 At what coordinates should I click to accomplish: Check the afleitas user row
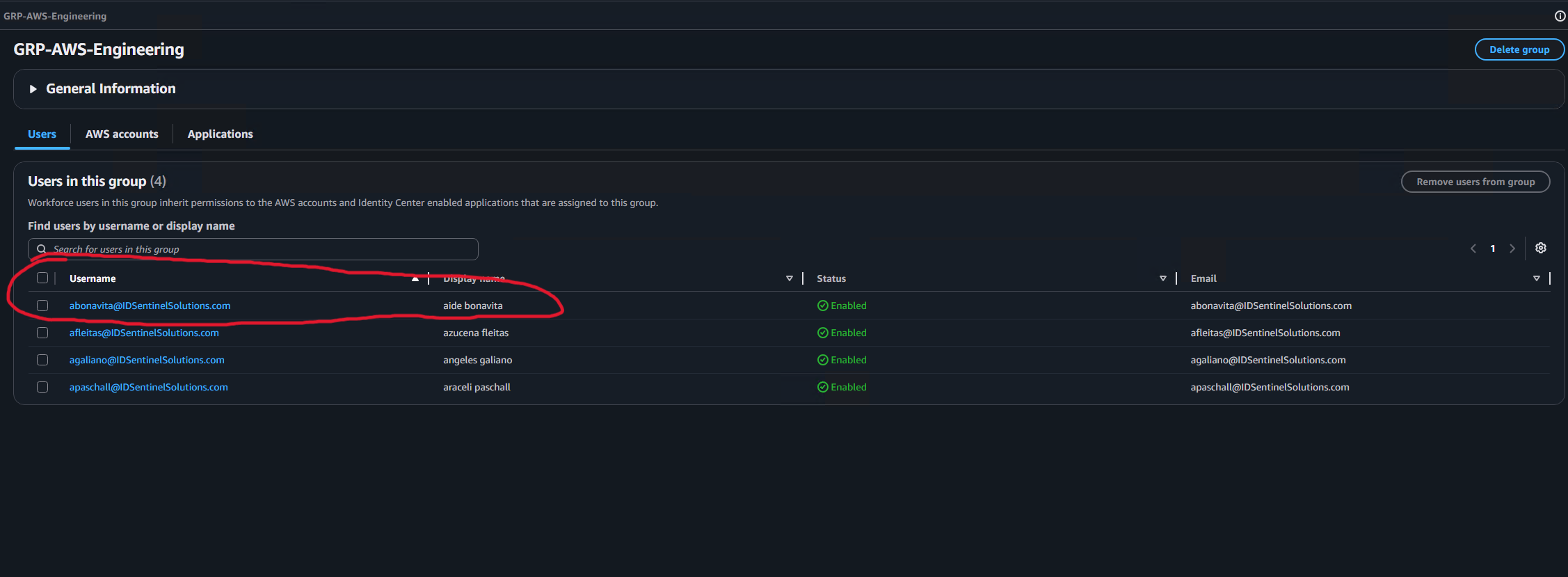[42, 333]
